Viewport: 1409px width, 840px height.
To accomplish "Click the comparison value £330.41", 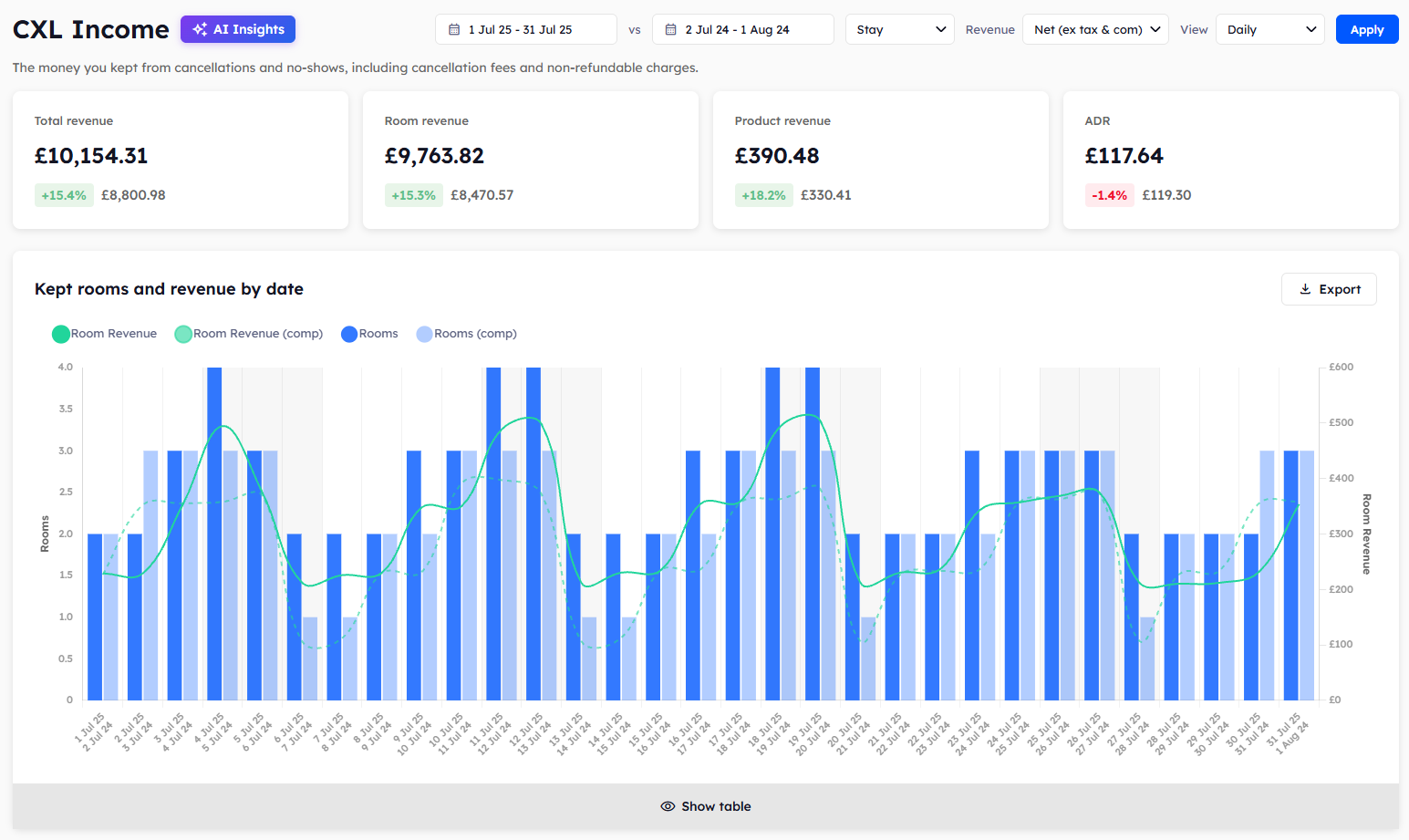I will click(826, 195).
